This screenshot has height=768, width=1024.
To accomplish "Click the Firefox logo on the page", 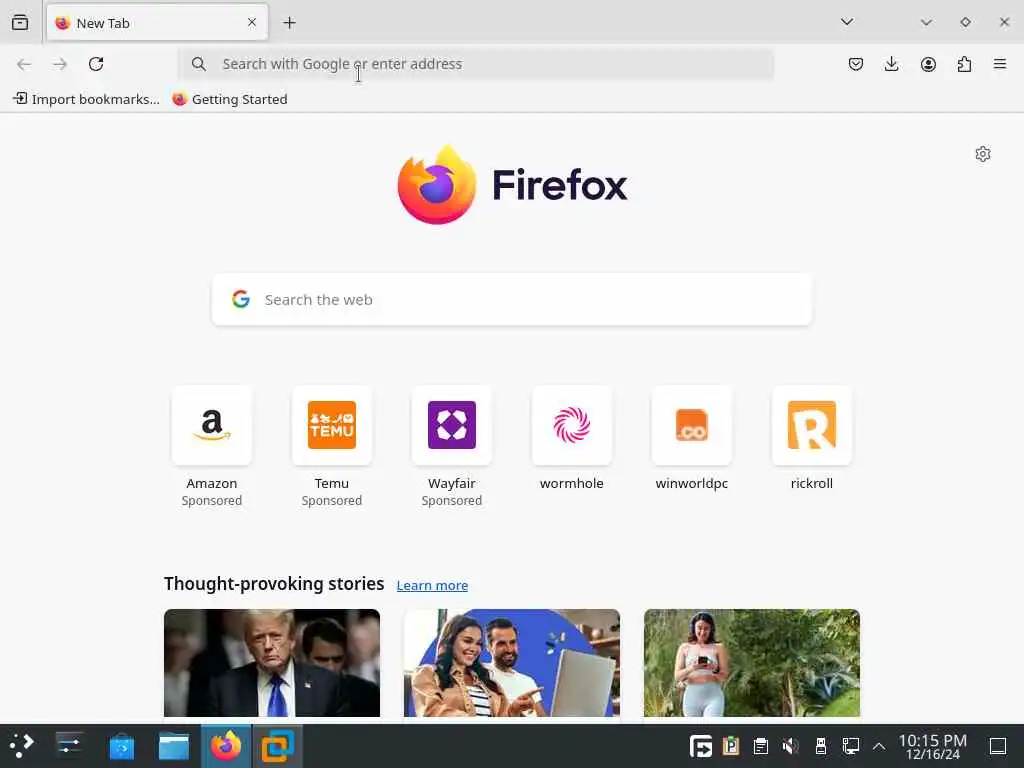I will 512,184.
